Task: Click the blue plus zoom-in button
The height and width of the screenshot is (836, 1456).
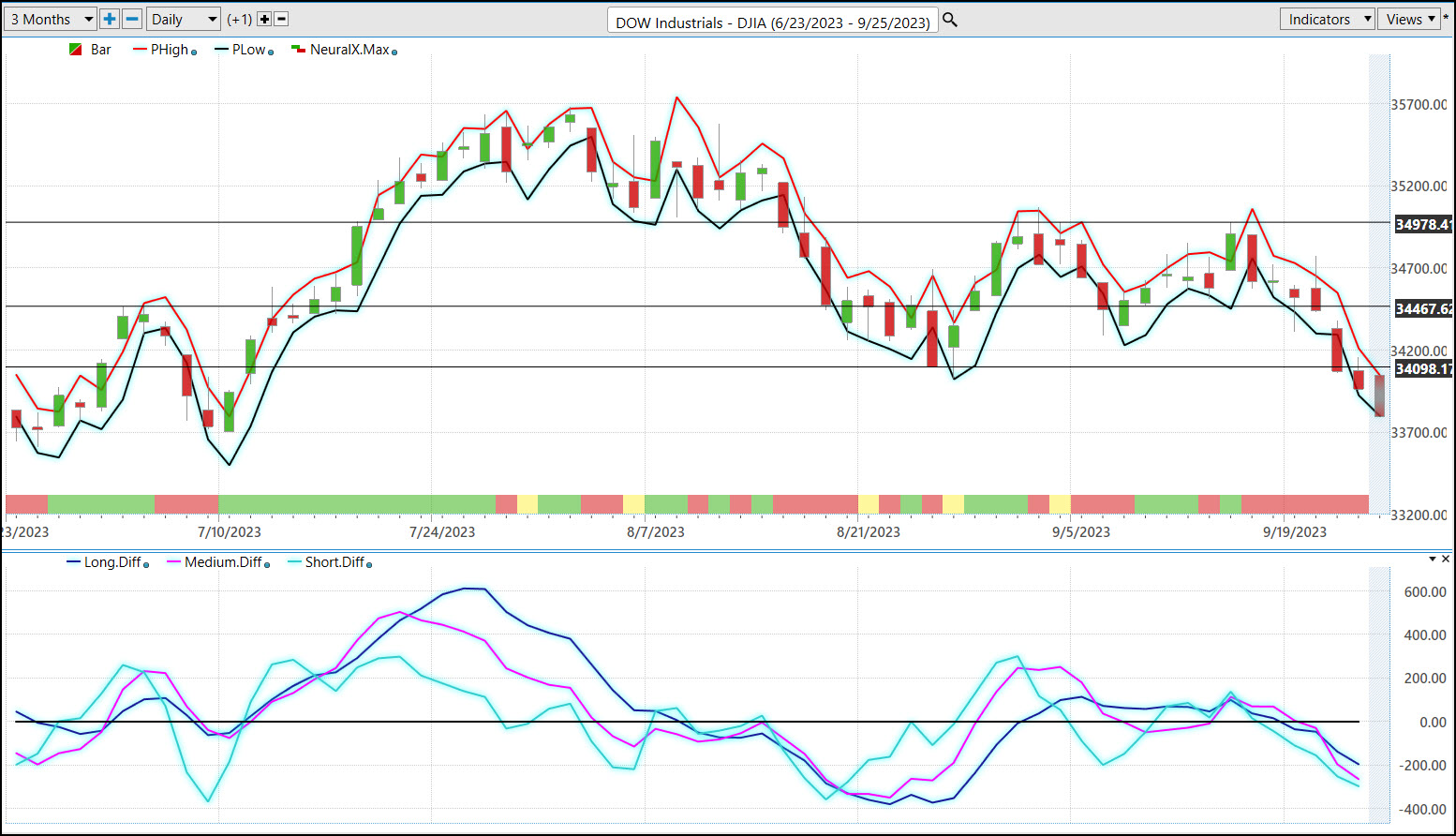Action: click(110, 19)
